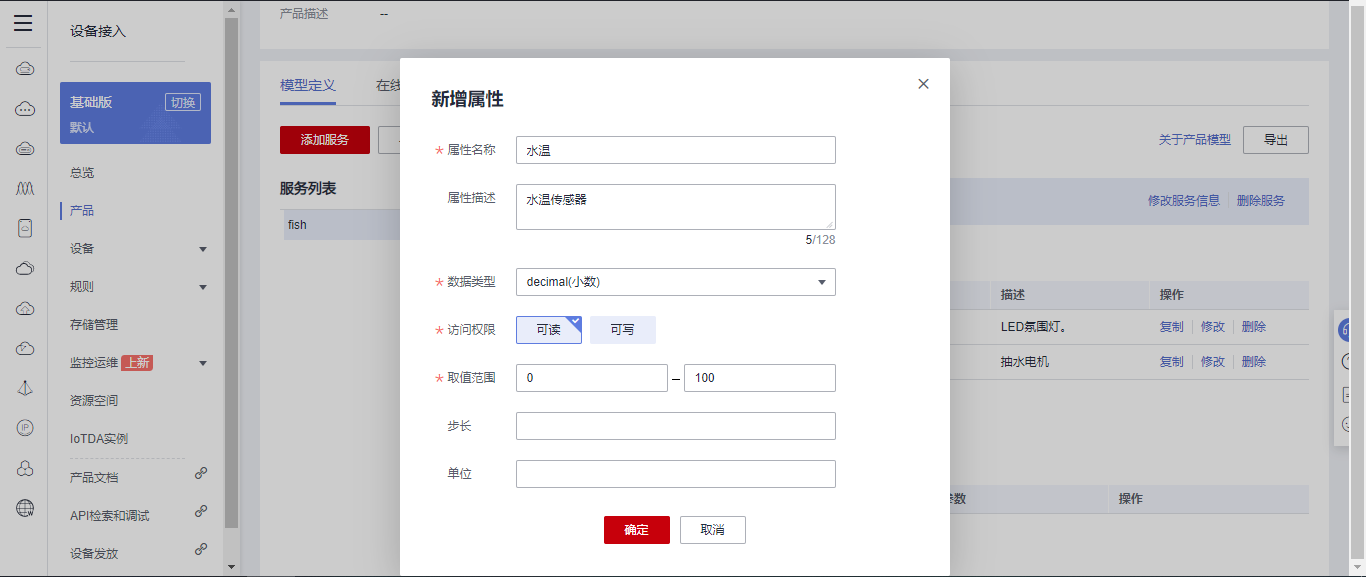Toggle the 可读 access permission option

point(549,330)
